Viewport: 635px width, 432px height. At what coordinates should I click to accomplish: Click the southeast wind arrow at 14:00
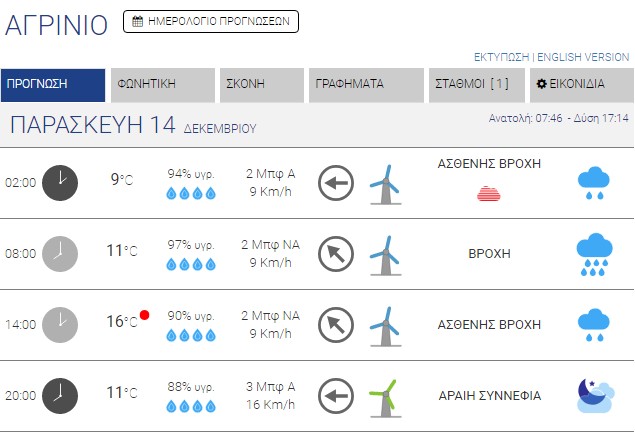[x=336, y=325]
